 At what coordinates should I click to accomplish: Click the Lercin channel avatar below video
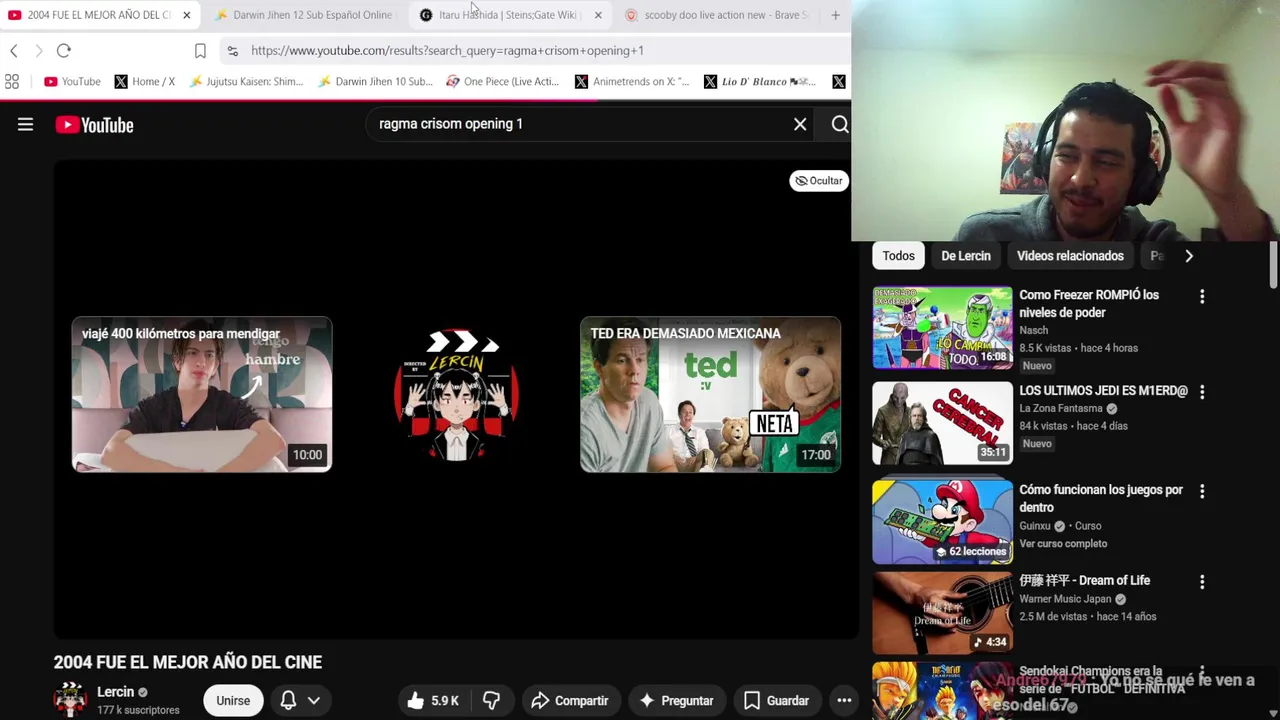pyautogui.click(x=70, y=700)
